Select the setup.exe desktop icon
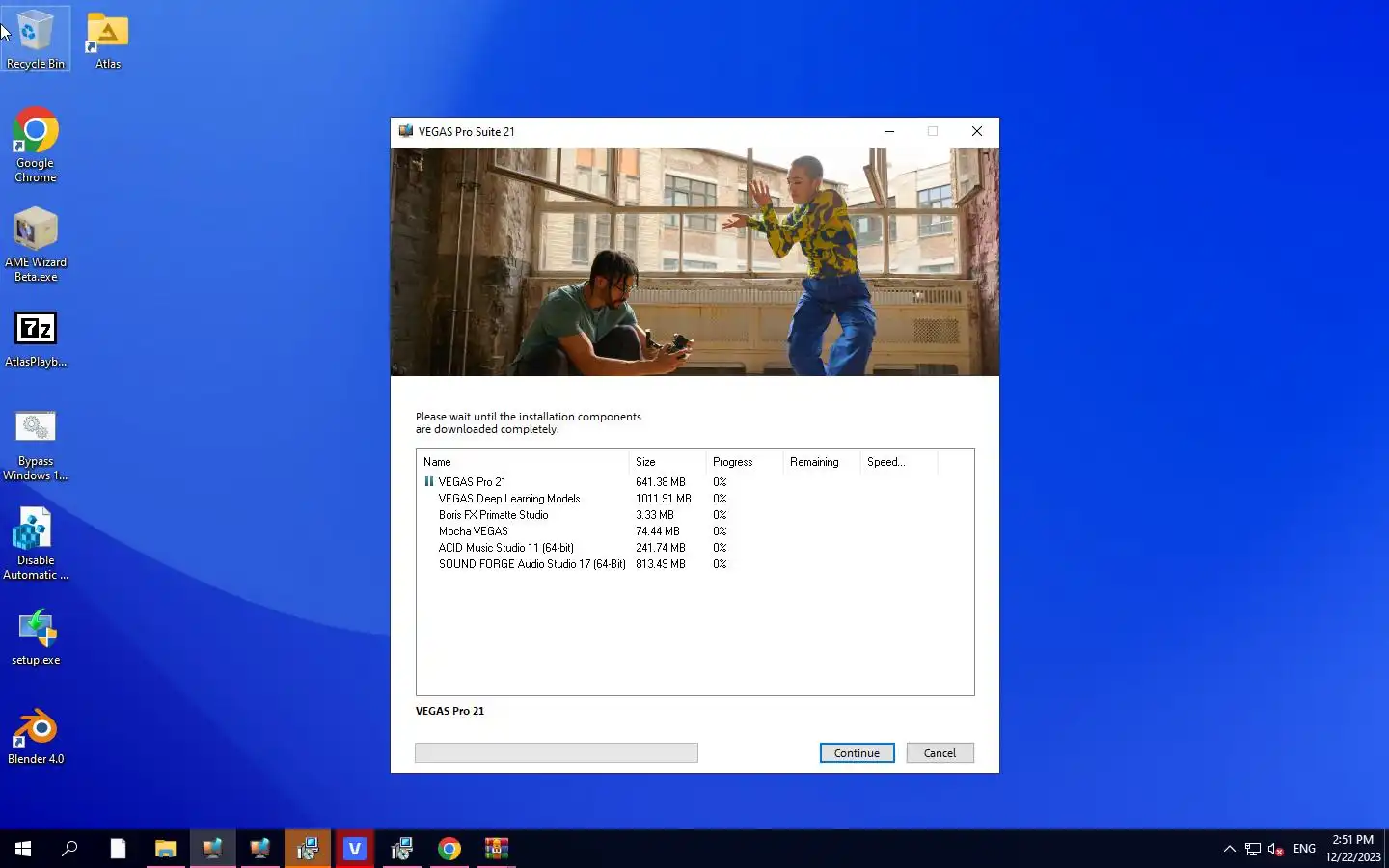 click(36, 637)
